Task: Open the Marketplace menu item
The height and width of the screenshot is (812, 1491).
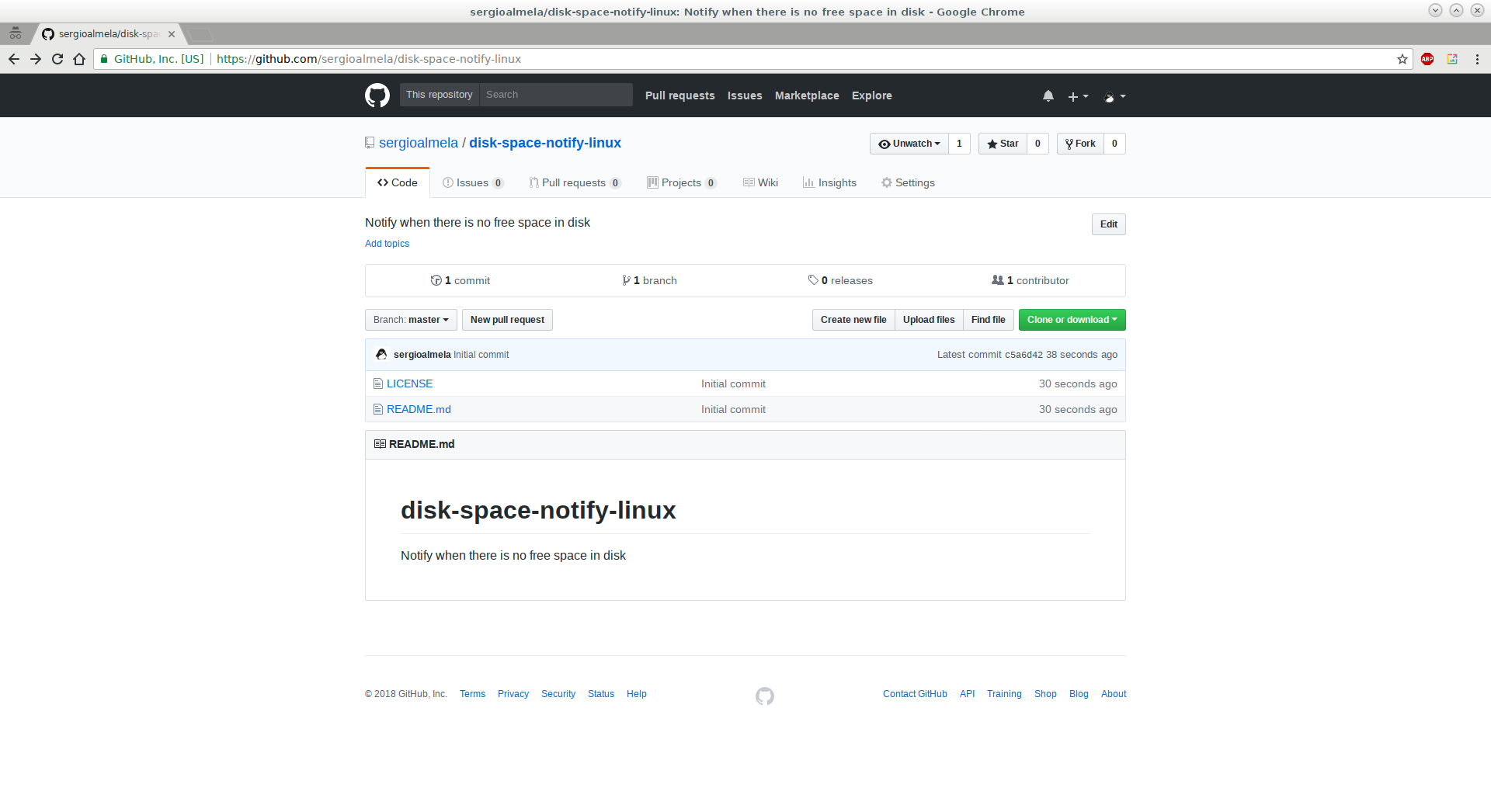Action: pyautogui.click(x=806, y=95)
